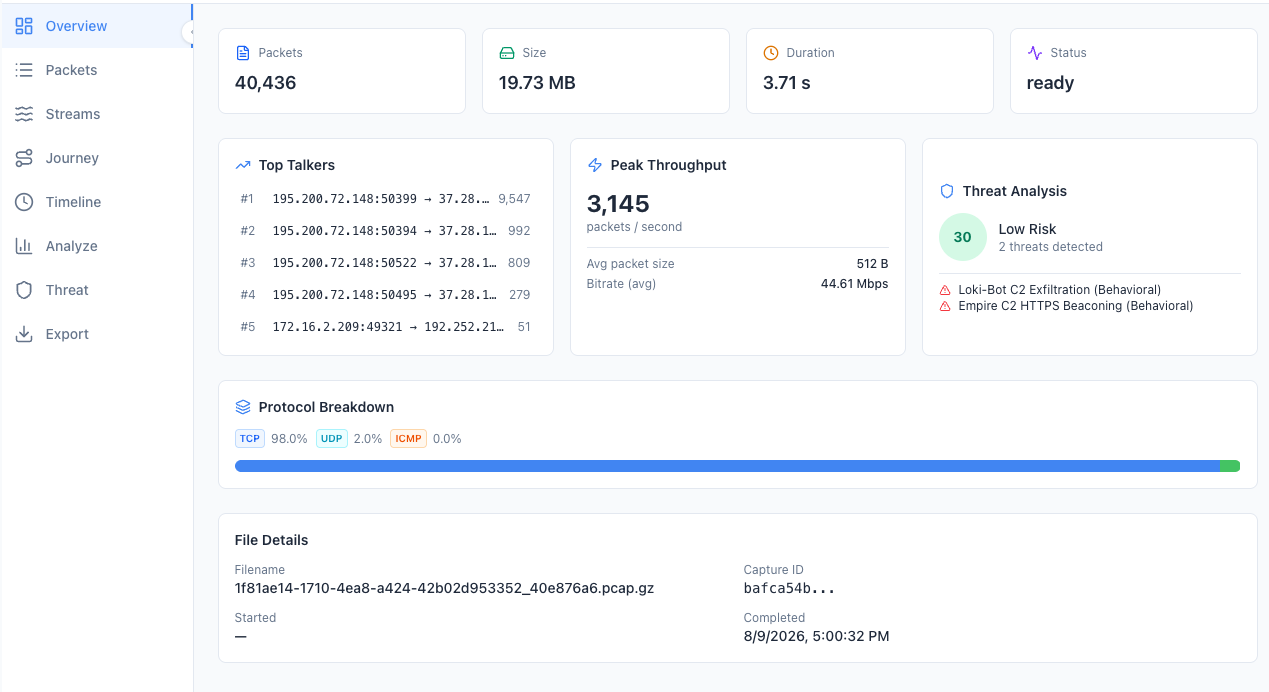This screenshot has width=1269, height=692.
Task: Click the 98.0% TCP percentage
Action: click(289, 438)
